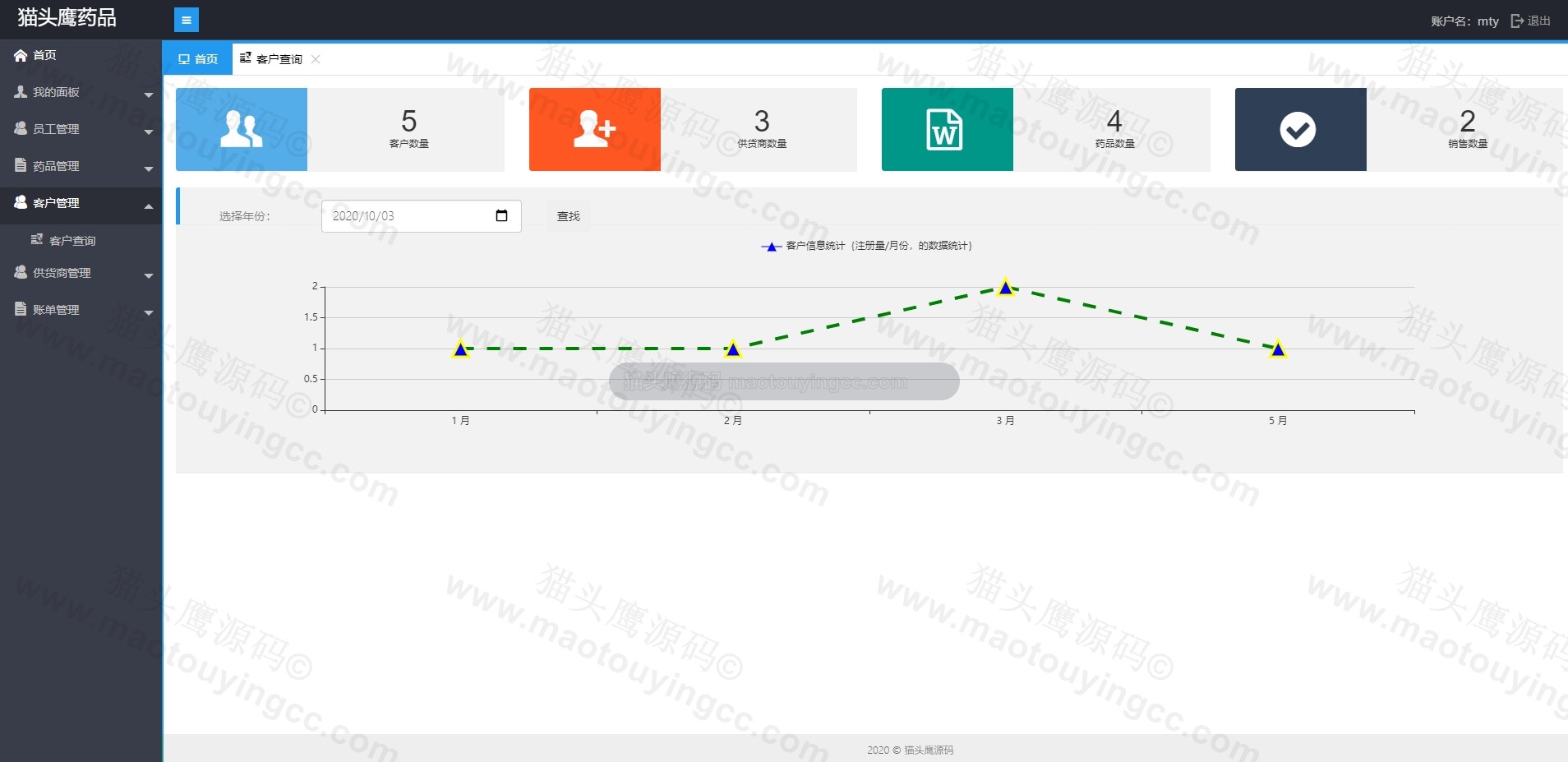Image resolution: width=1568 pixels, height=762 pixels.
Task: Click the 供货商数量 count 3
Action: coord(762,121)
